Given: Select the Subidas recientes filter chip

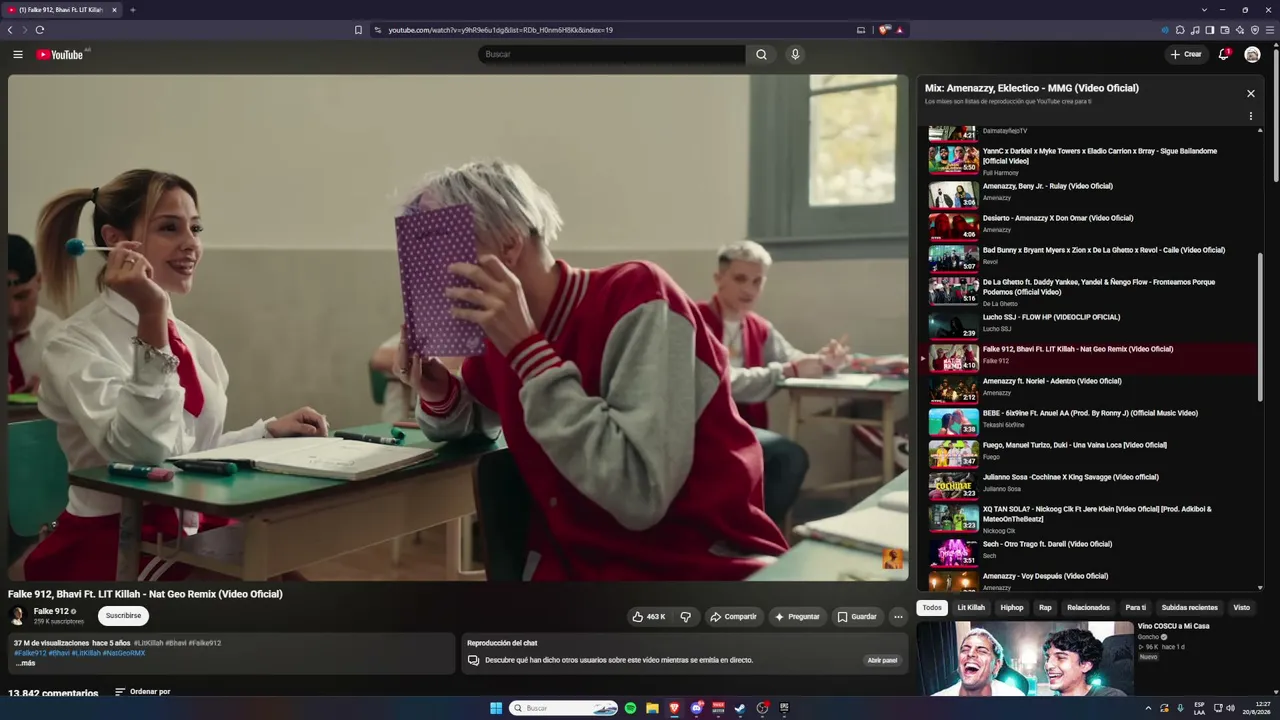Looking at the screenshot, I should click(x=1190, y=607).
